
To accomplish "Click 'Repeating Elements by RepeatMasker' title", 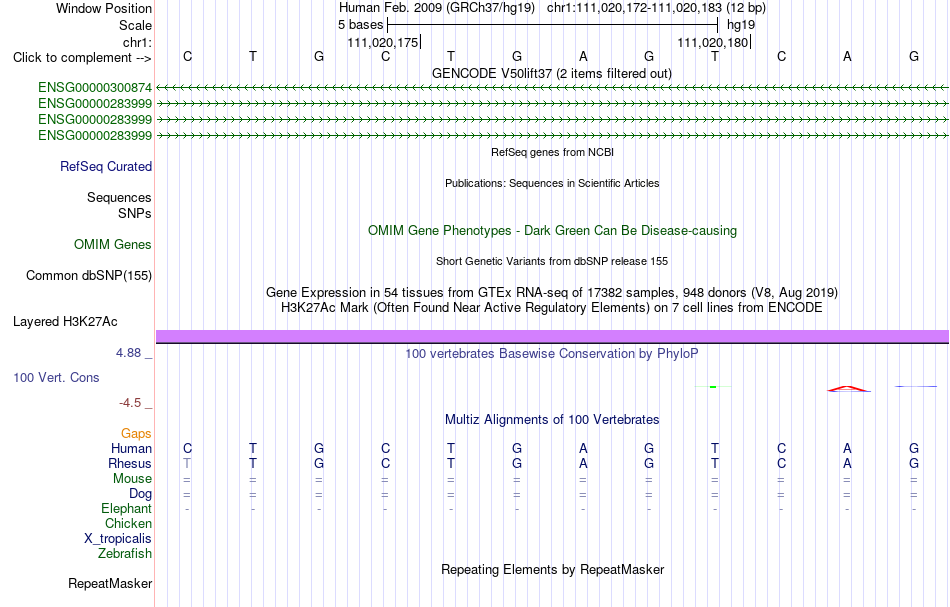I will [x=552, y=570].
